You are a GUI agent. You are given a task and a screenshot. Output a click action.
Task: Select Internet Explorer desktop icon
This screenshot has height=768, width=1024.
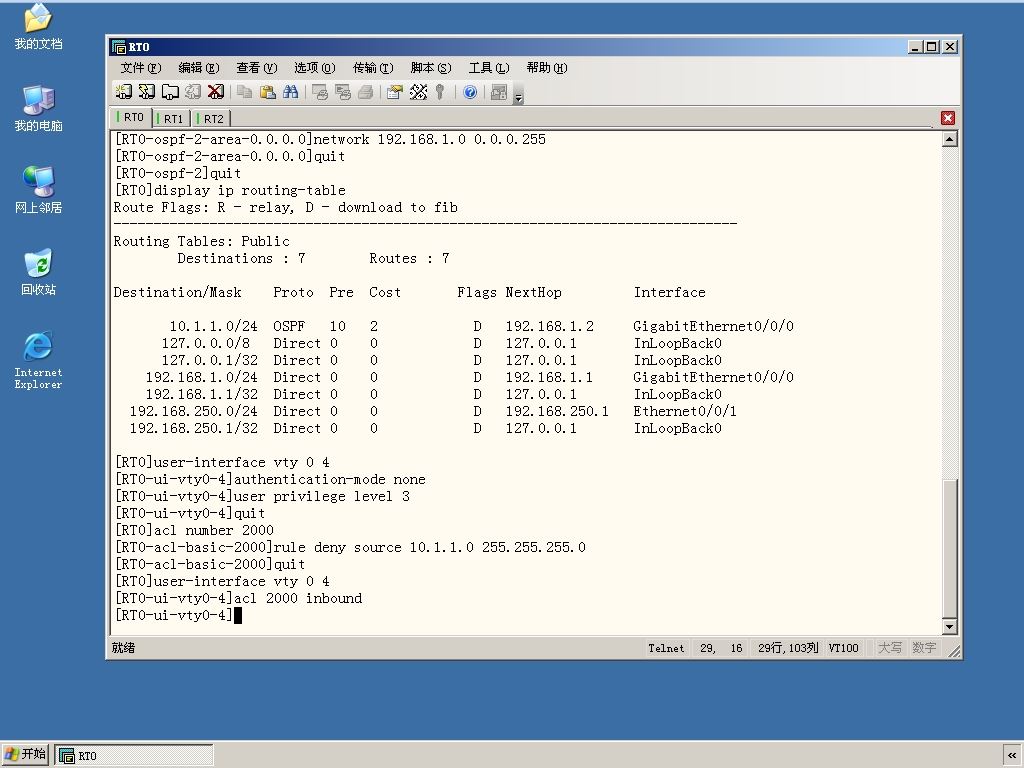tap(38, 360)
